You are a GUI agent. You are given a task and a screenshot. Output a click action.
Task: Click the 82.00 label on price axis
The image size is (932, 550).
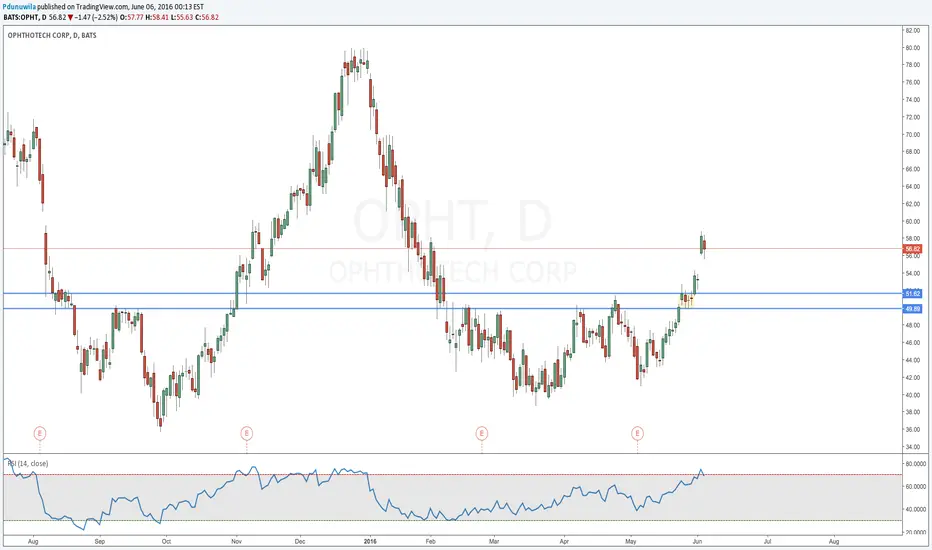912,30
